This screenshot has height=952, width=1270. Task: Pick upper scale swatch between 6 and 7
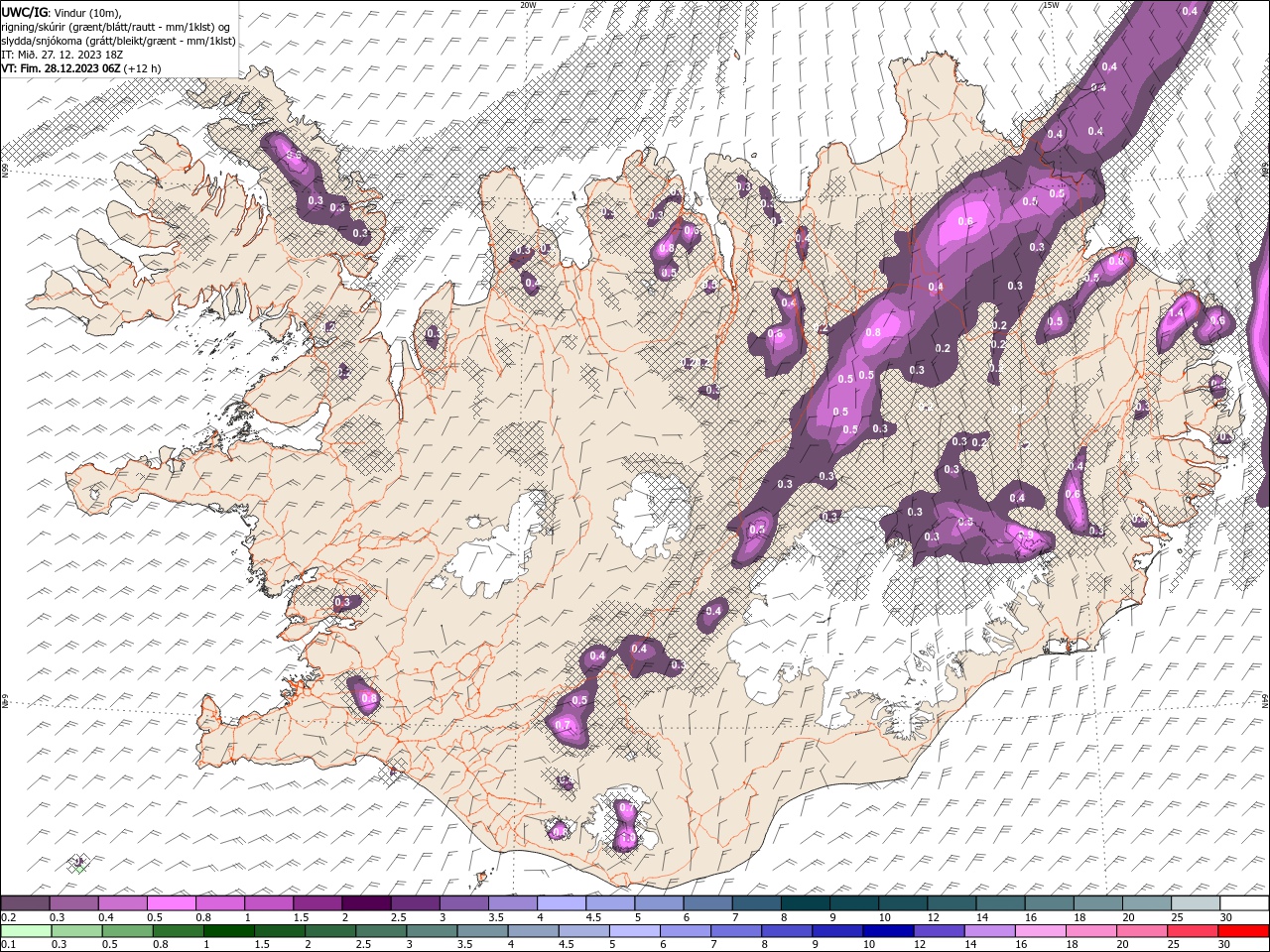pyautogui.click(x=707, y=902)
